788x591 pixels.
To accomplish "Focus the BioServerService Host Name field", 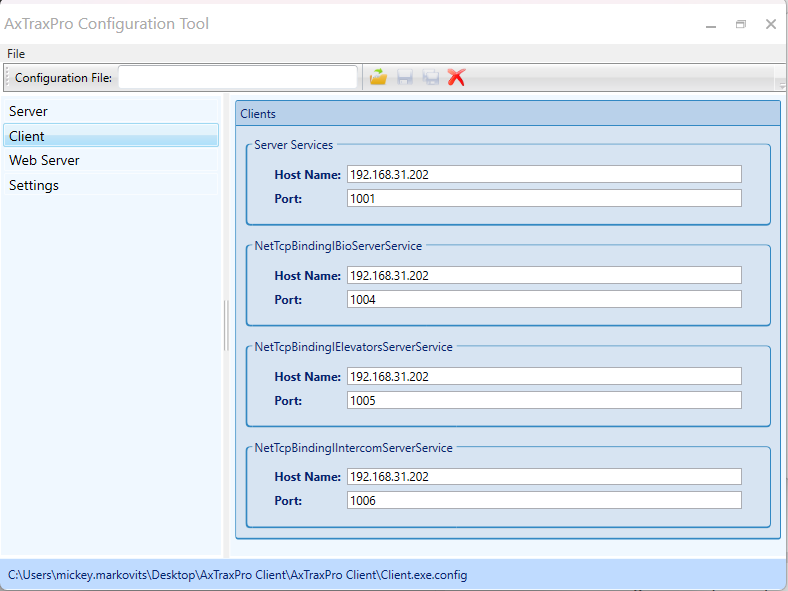I will point(544,275).
